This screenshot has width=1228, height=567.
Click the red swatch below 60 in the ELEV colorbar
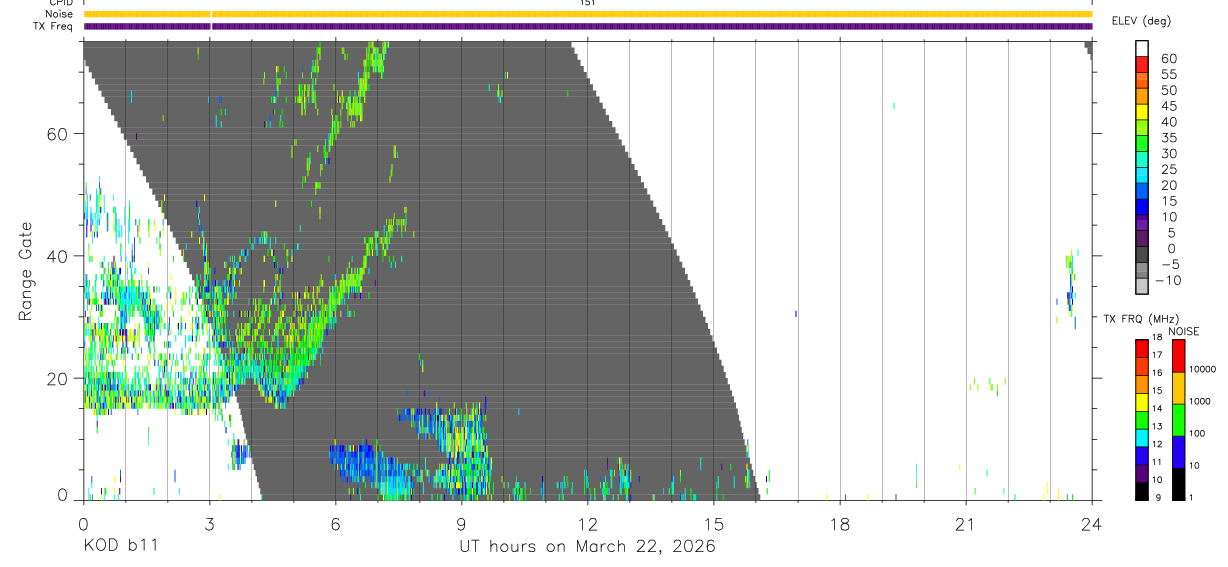(x=1143, y=66)
